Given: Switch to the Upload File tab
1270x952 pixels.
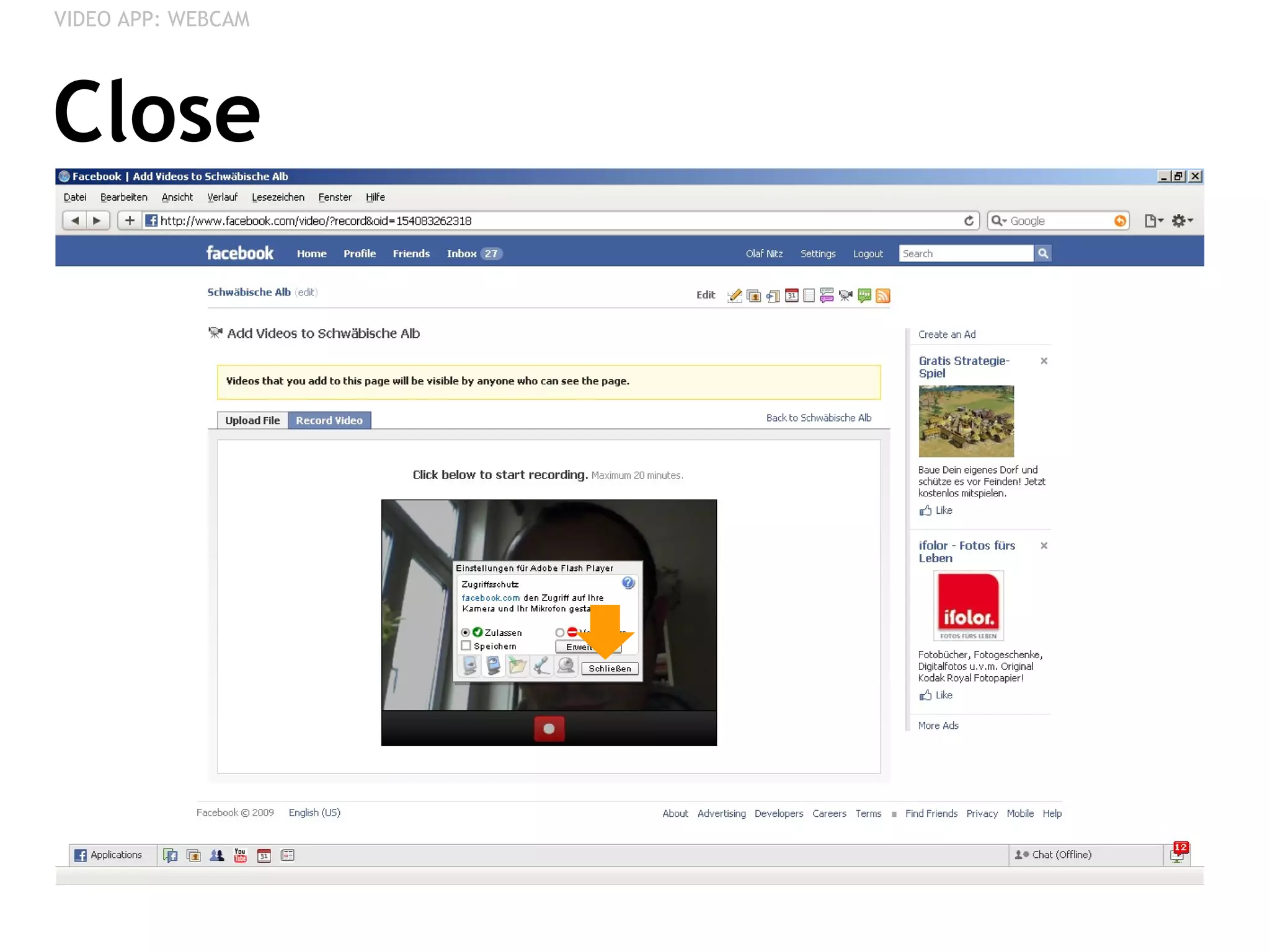Looking at the screenshot, I should pos(252,420).
